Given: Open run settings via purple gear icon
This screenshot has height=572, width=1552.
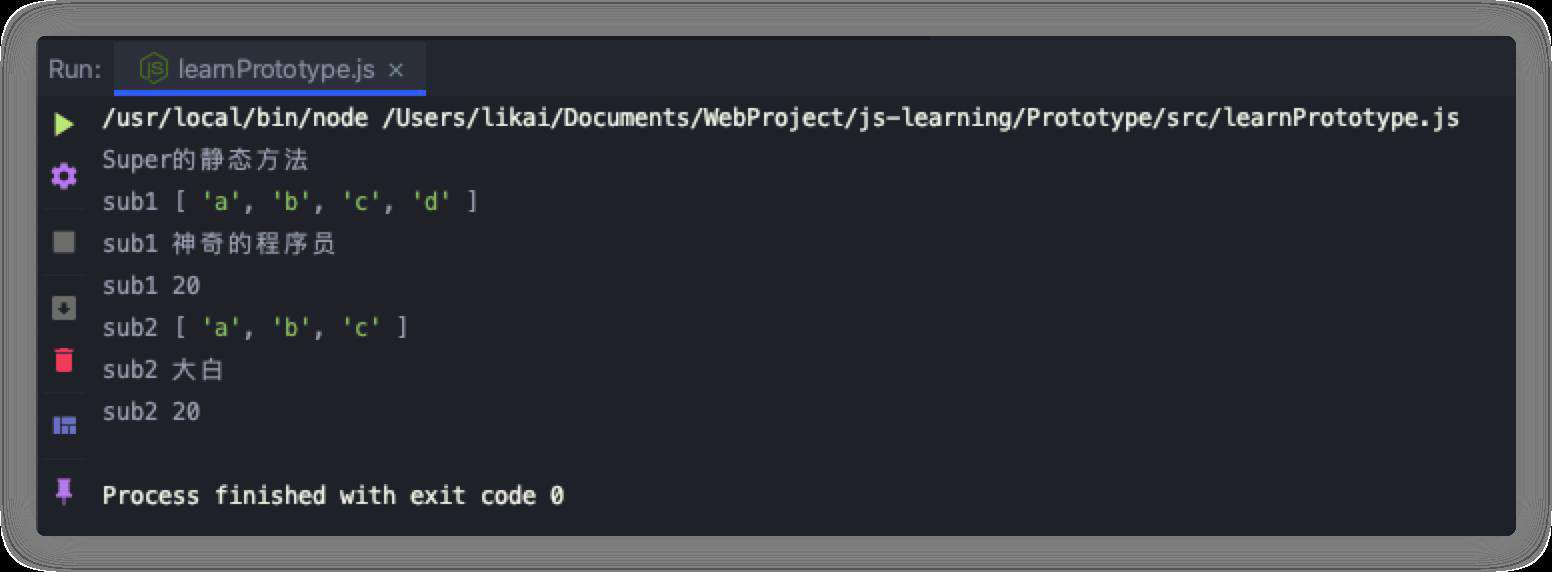Looking at the screenshot, I should [64, 178].
